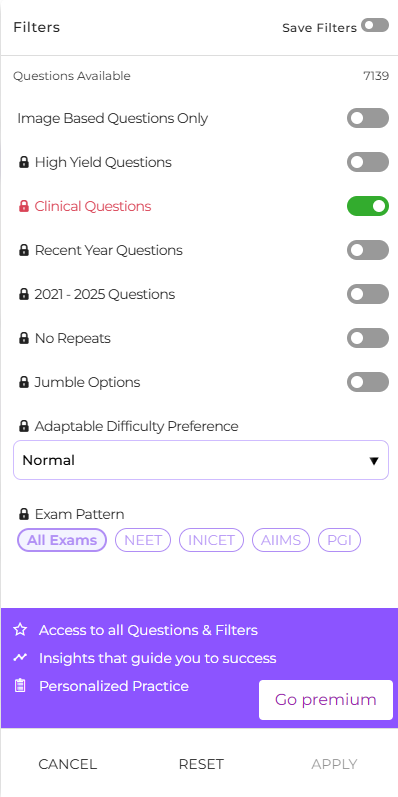Viewport: 398px width, 797px height.
Task: Enable Image Based Questions Only toggle
Action: tap(368, 118)
